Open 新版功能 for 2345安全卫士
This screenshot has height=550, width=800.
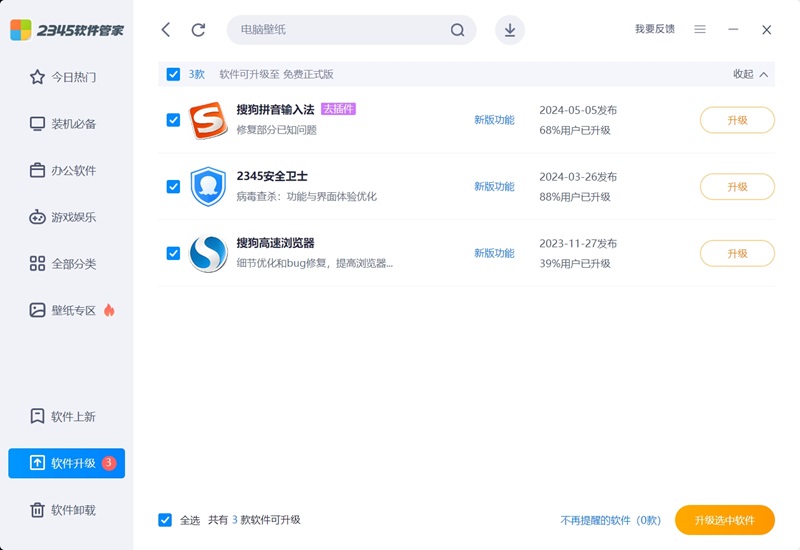[494, 187]
